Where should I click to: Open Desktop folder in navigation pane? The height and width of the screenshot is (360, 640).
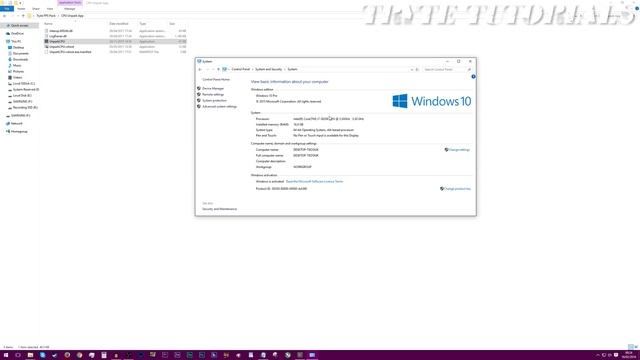coord(18,47)
